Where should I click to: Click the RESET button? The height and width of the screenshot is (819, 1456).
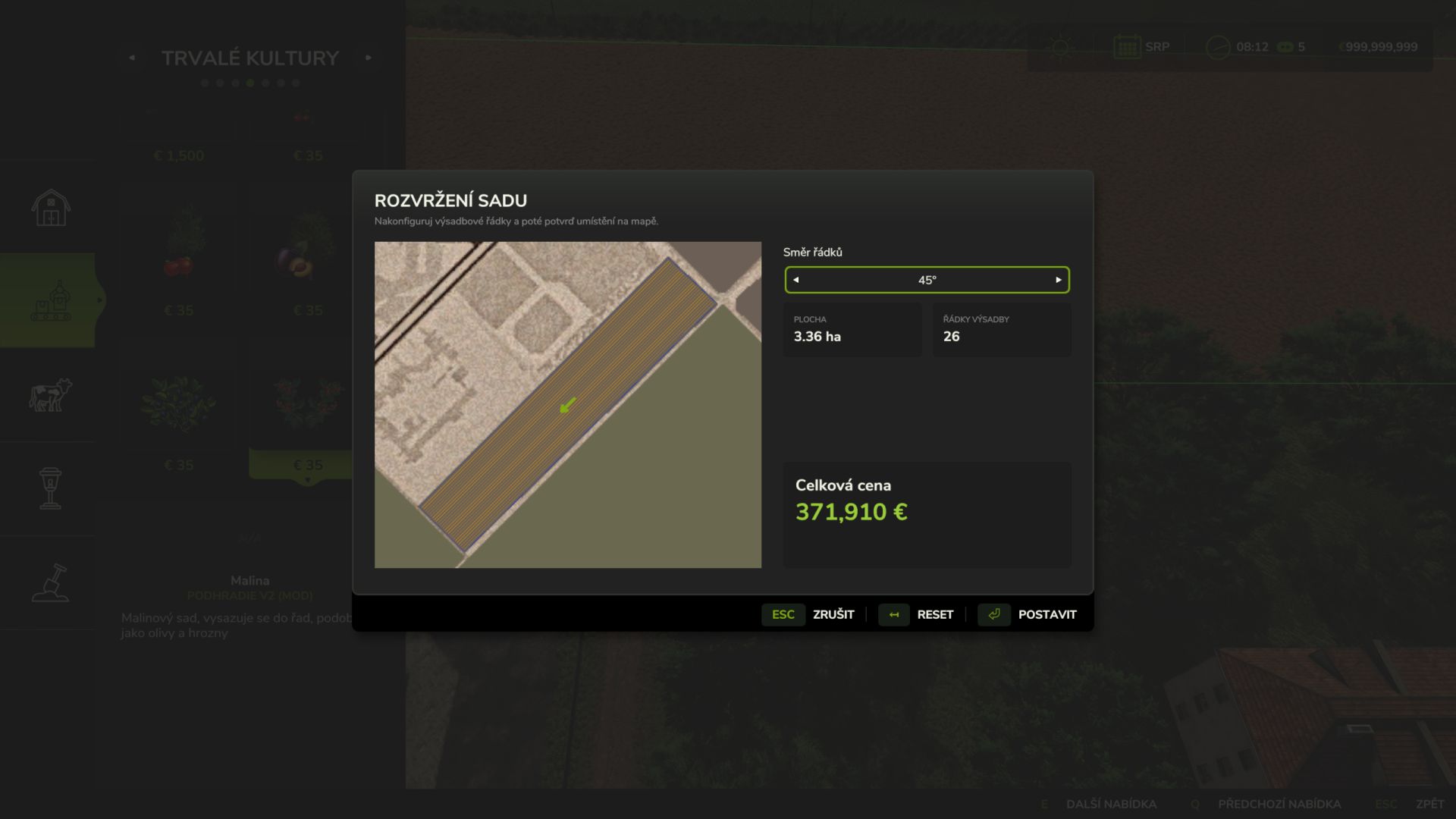coord(935,614)
